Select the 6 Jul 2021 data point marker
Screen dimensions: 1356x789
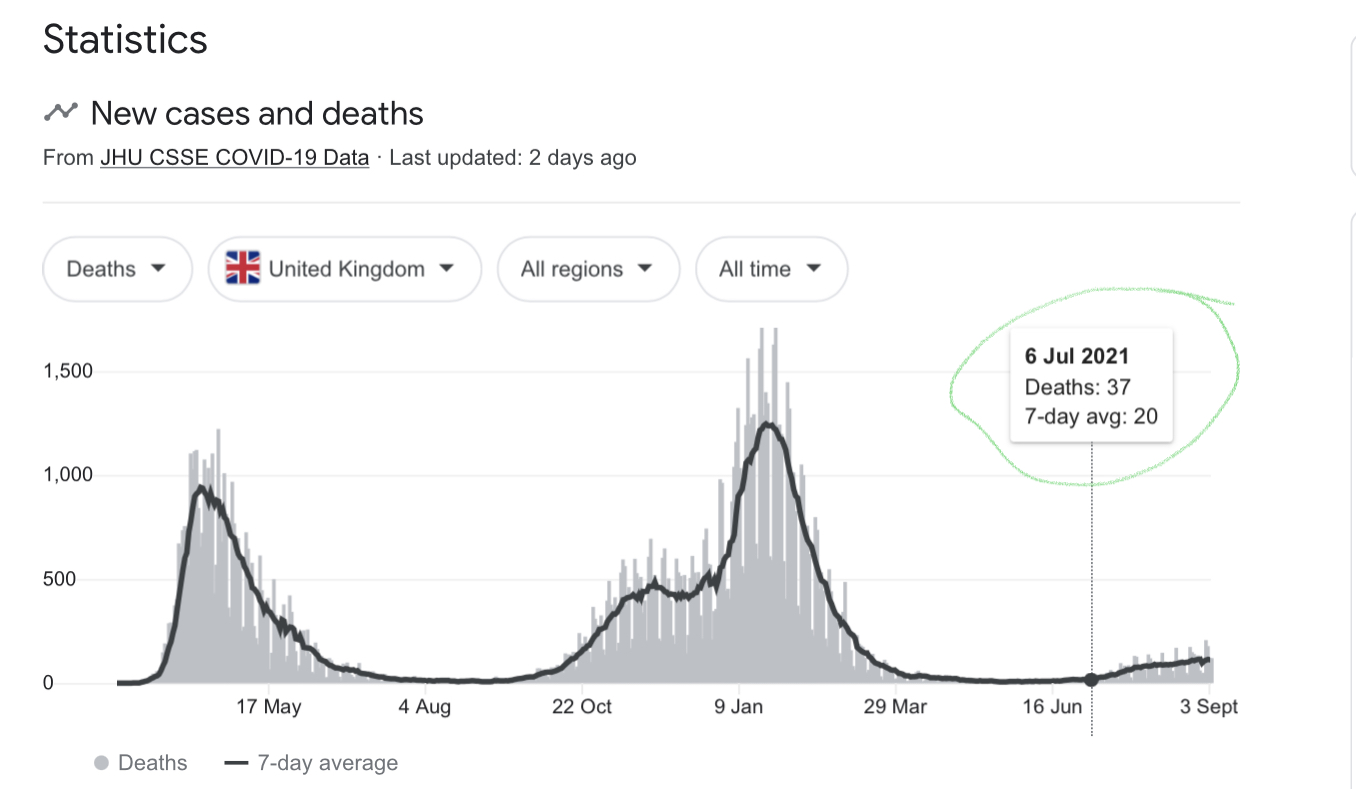pos(1091,679)
